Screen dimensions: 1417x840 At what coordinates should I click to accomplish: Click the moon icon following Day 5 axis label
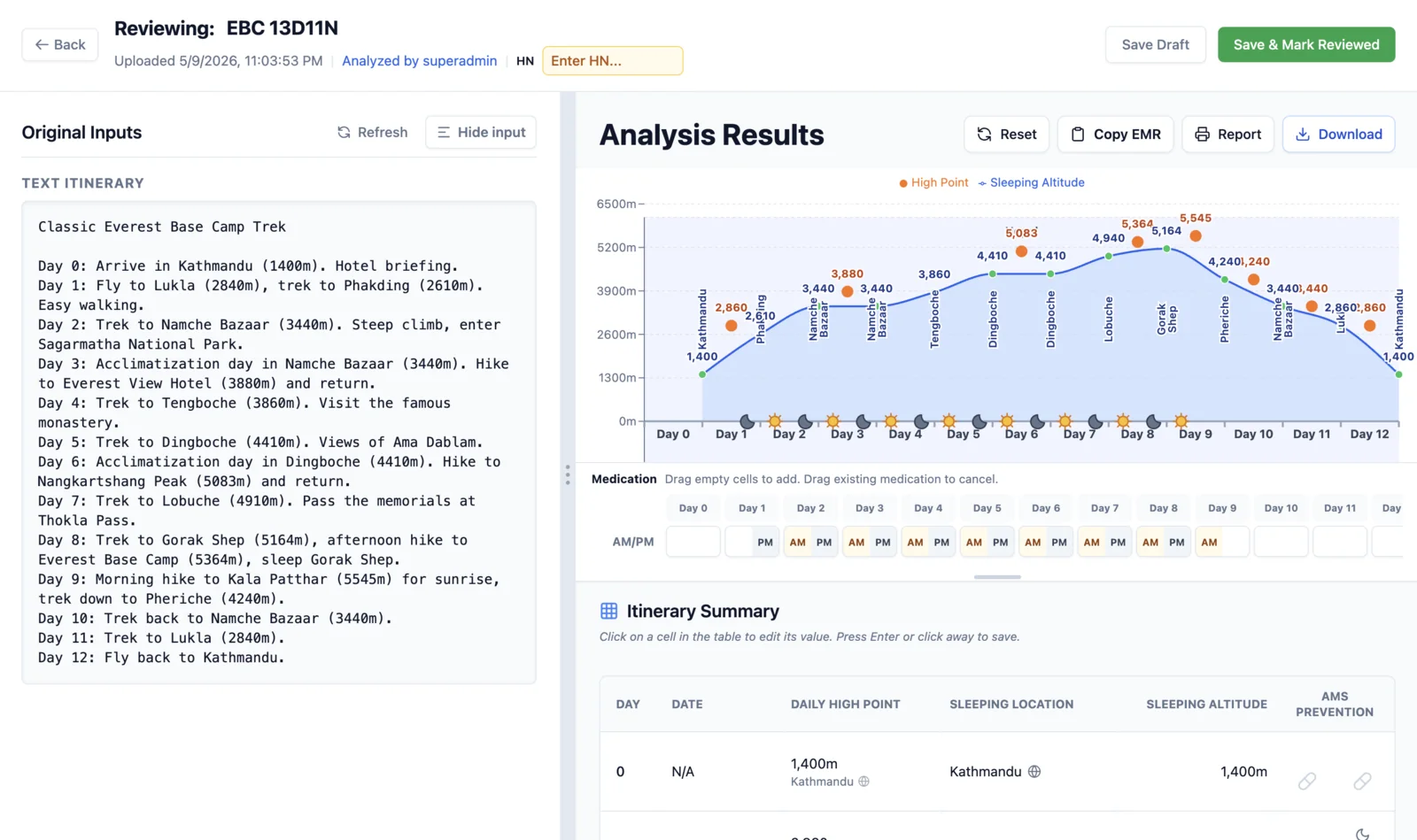pos(979,421)
